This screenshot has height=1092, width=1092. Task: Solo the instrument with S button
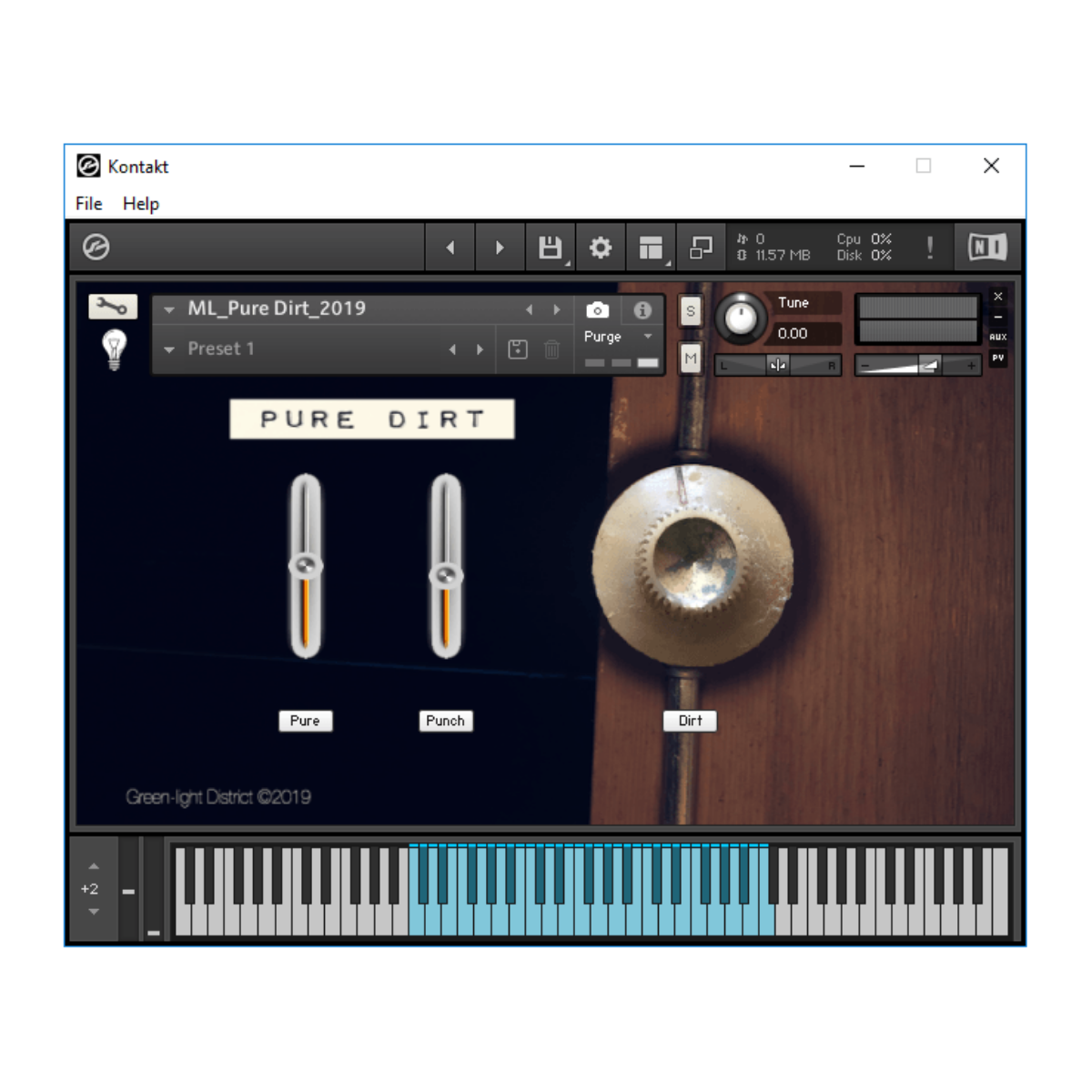tap(691, 311)
